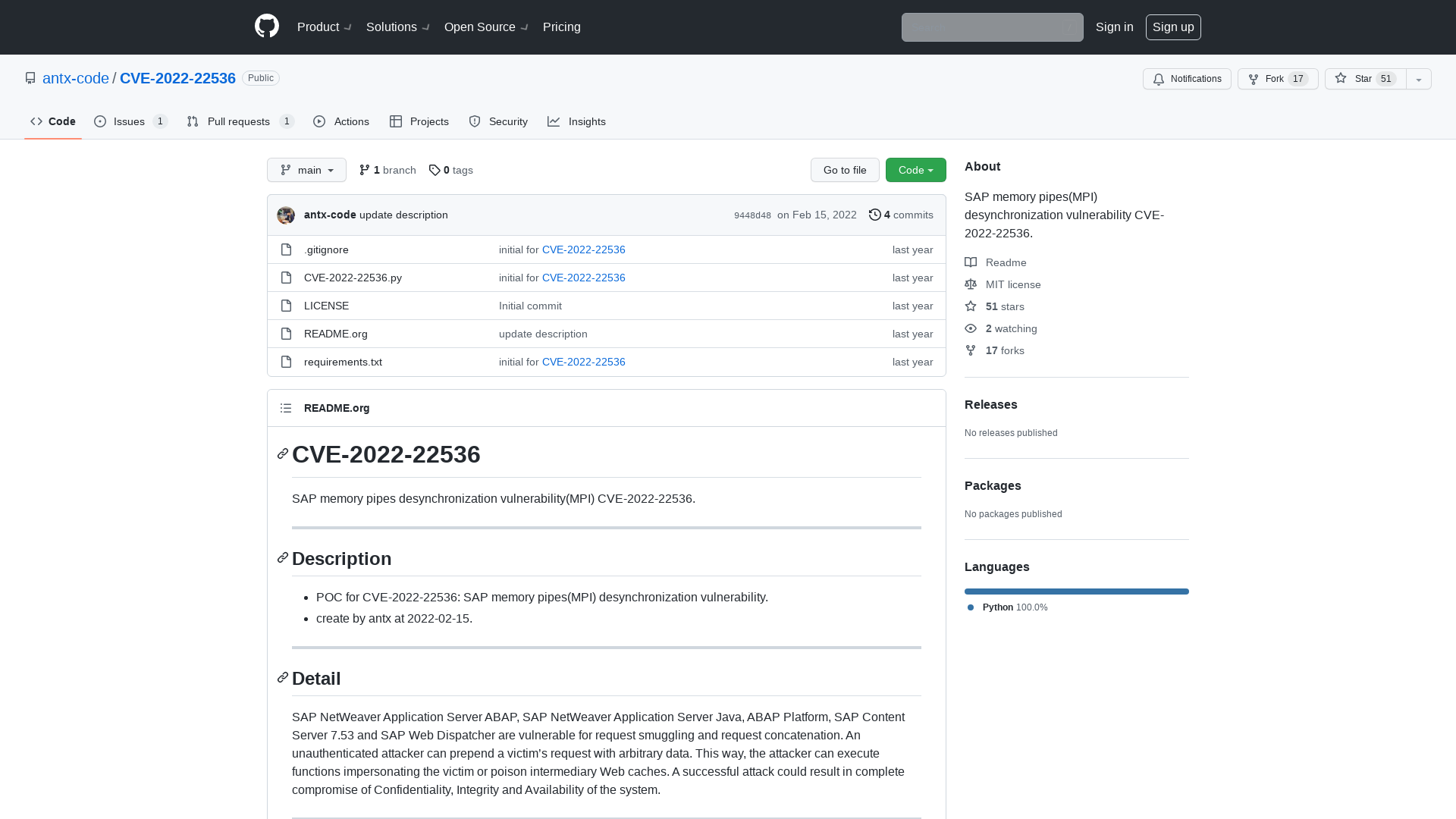Click the scale icon beside MIT license
The height and width of the screenshot is (819, 1456).
pos(971,284)
